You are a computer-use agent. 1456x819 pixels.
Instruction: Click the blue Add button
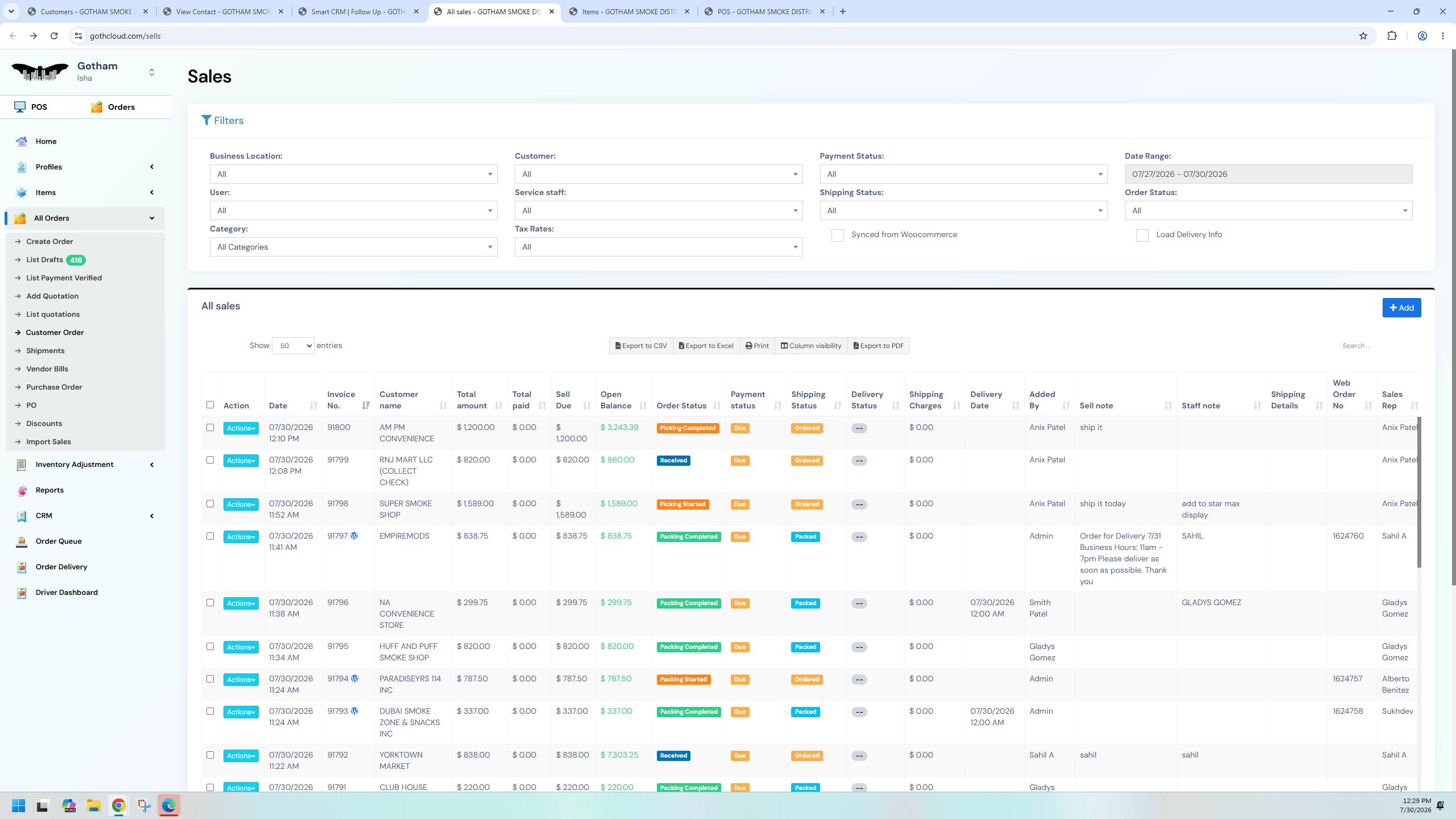point(1401,308)
